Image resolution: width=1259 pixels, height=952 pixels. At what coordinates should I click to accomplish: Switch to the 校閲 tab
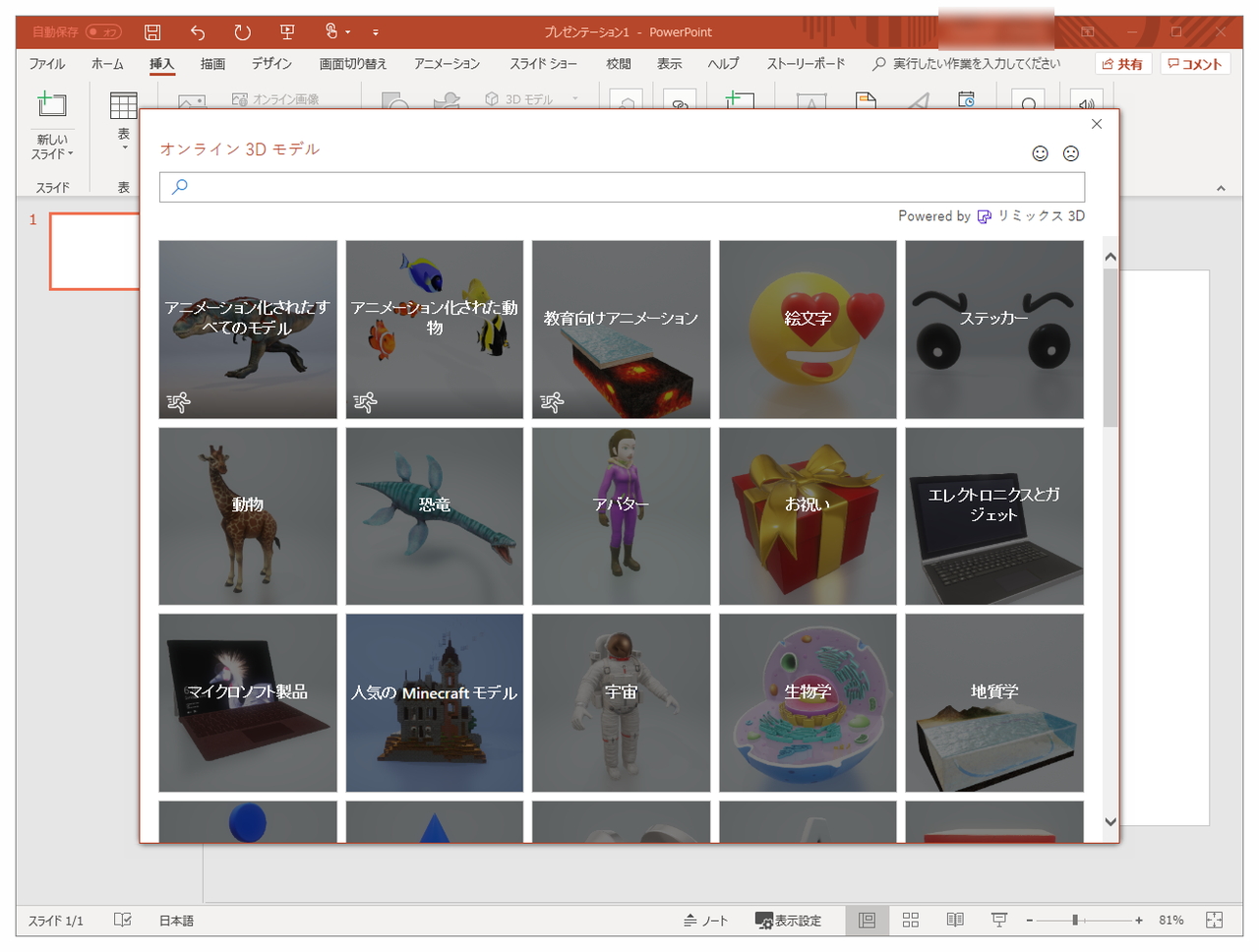[x=619, y=64]
